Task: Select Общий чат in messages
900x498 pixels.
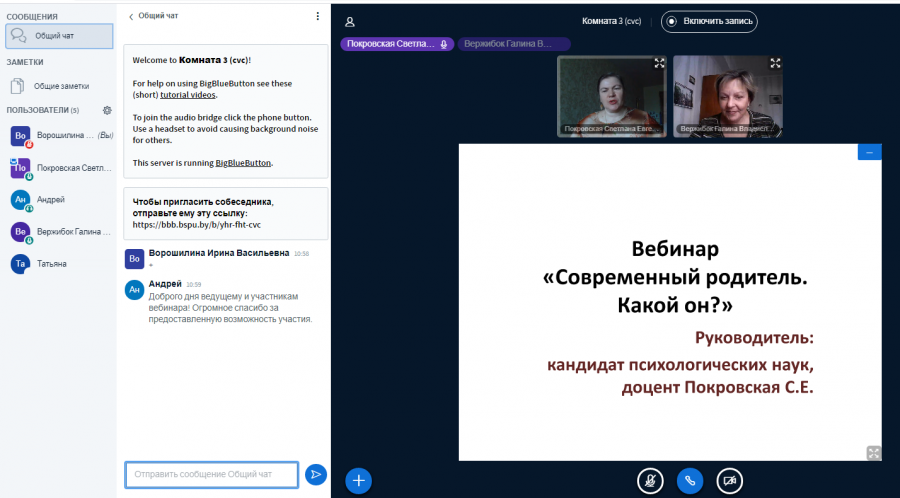Action: pos(59,36)
